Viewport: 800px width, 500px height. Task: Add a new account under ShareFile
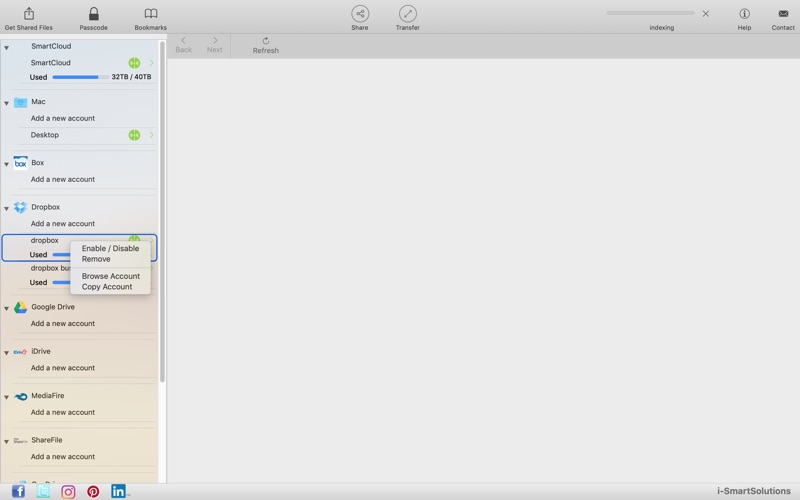point(63,457)
